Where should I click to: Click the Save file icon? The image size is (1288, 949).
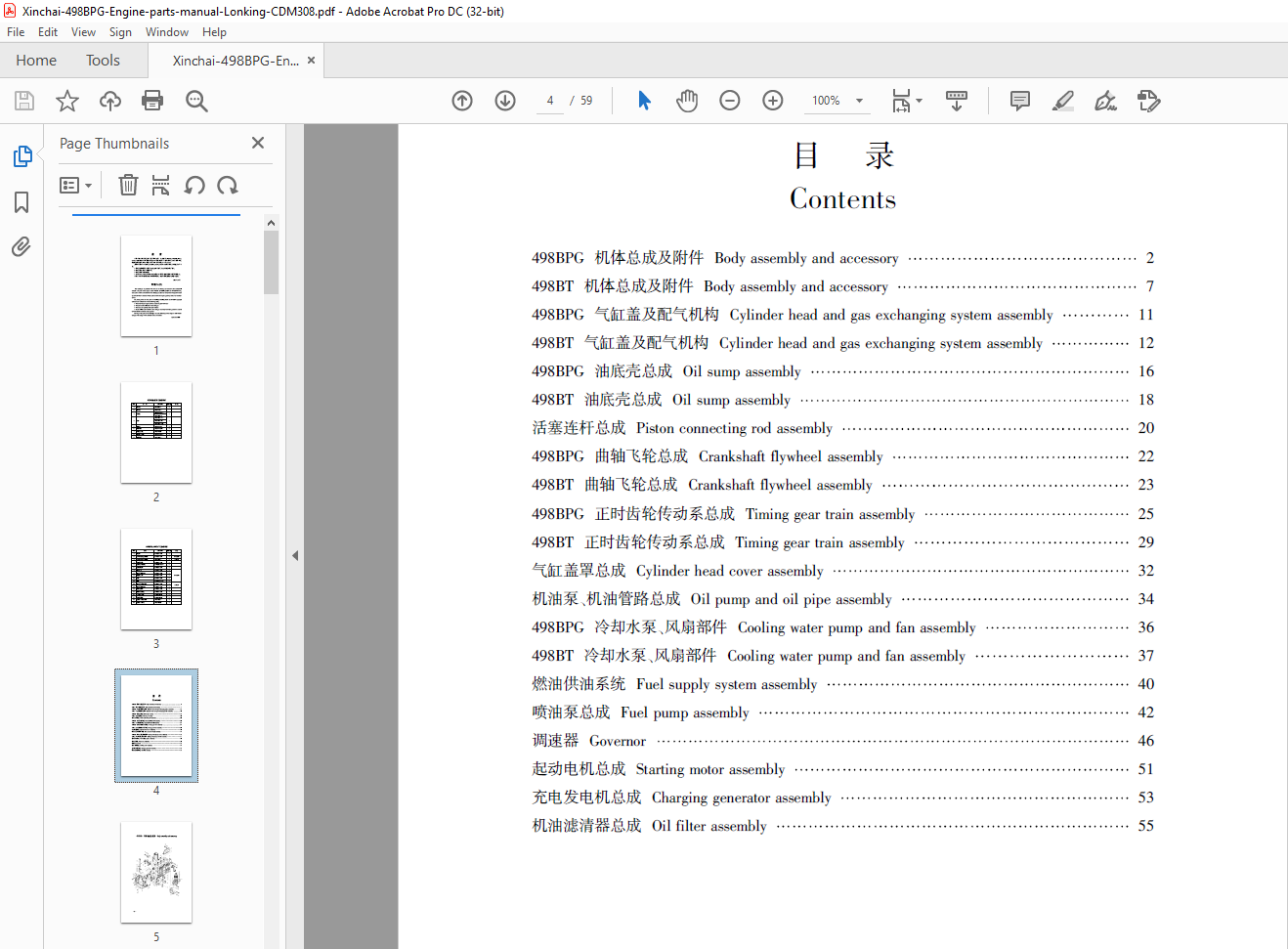point(24,101)
